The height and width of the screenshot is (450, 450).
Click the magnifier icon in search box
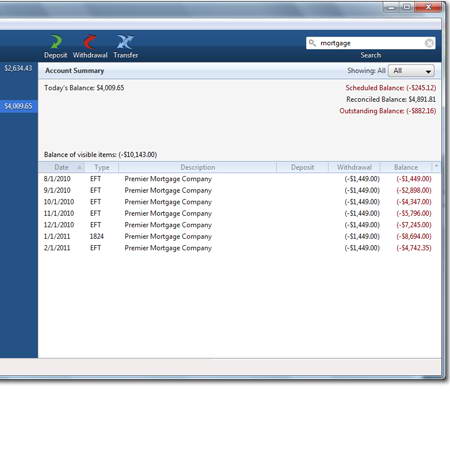coord(312,43)
